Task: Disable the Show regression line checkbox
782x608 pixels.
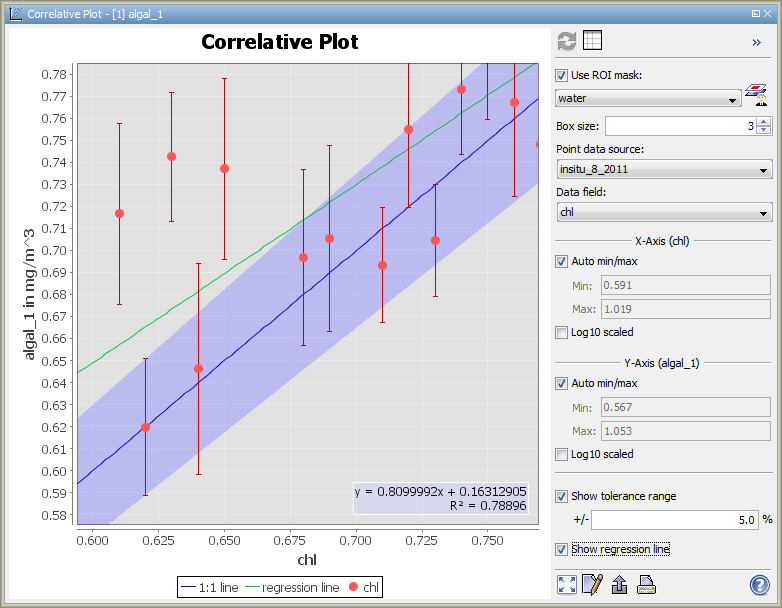Action: click(x=561, y=549)
